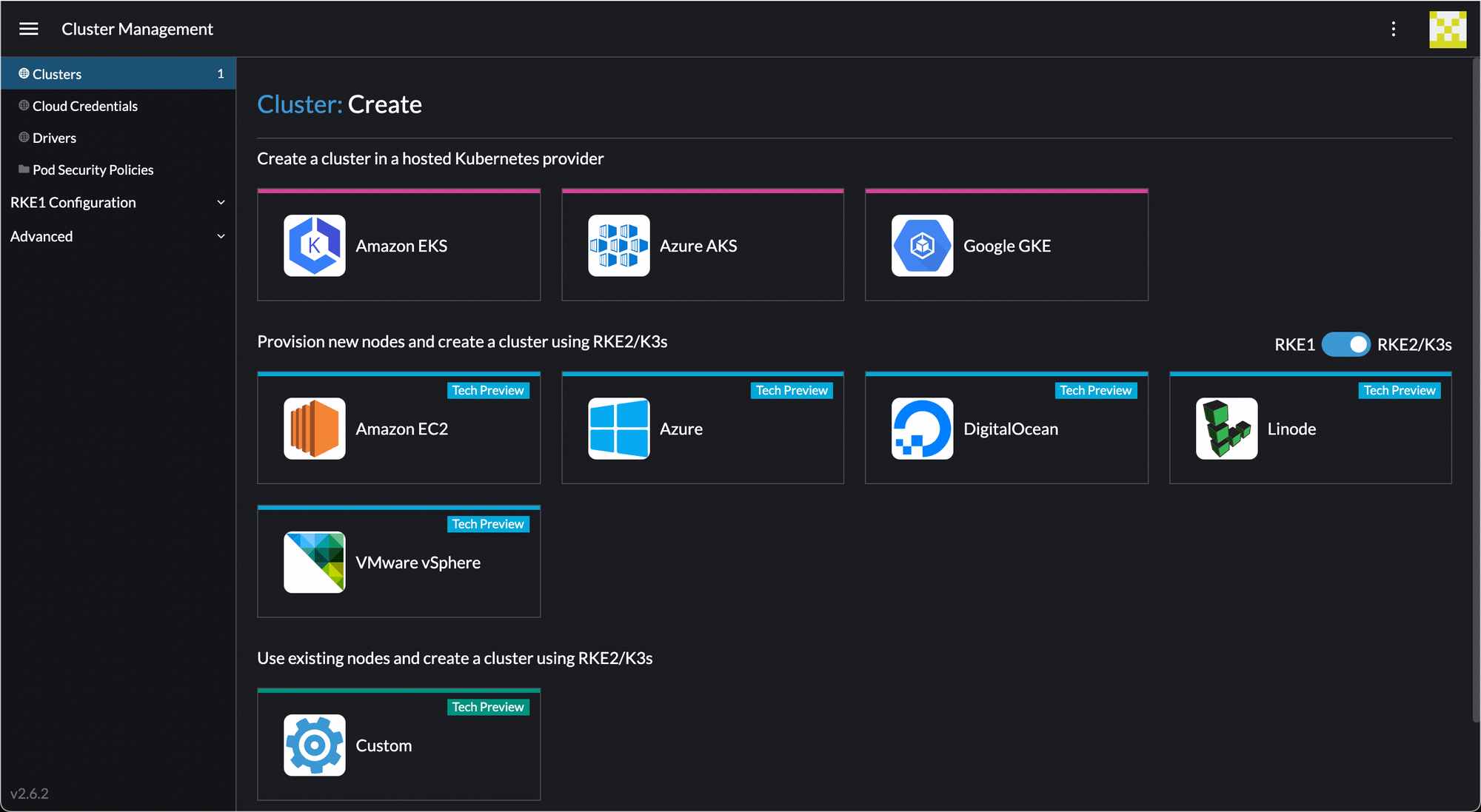This screenshot has height=812, width=1481.
Task: Click the Azure AKS logo icon
Action: (618, 246)
